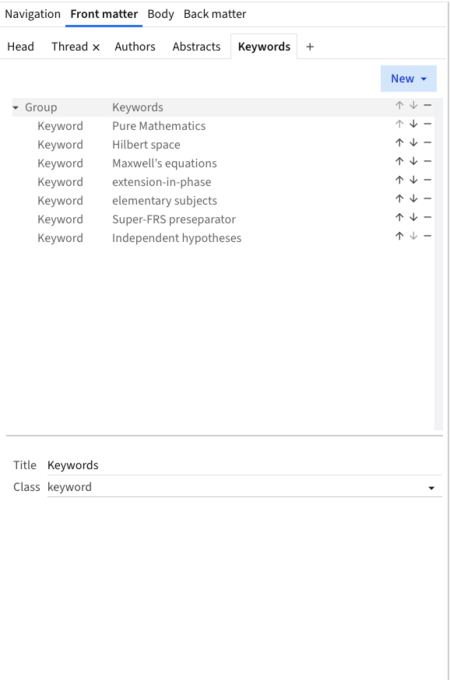Move extension-in-phase keyword down
Screen dimensions: 450x680
(x=414, y=180)
